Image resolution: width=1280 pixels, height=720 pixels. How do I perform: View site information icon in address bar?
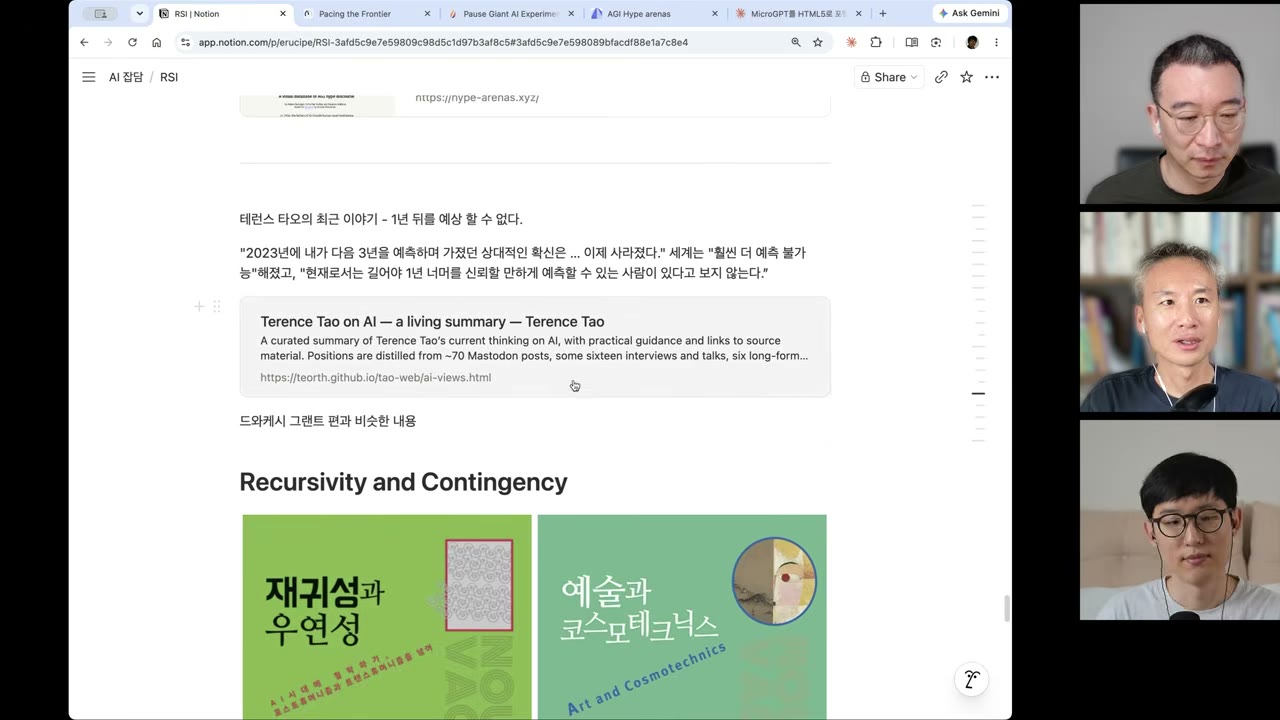[x=185, y=42]
